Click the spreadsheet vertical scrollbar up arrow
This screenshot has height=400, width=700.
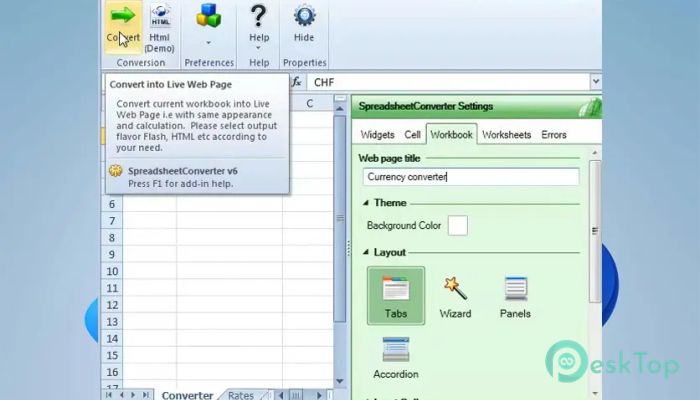(340, 108)
